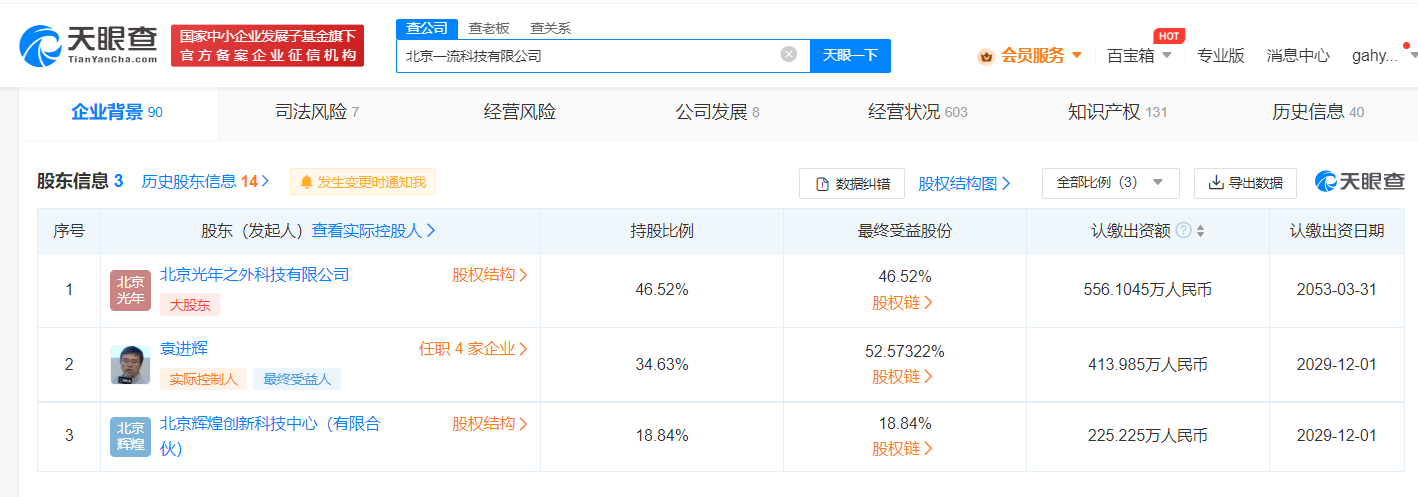Click the 认缴出资日期 column header

pos(1337,230)
